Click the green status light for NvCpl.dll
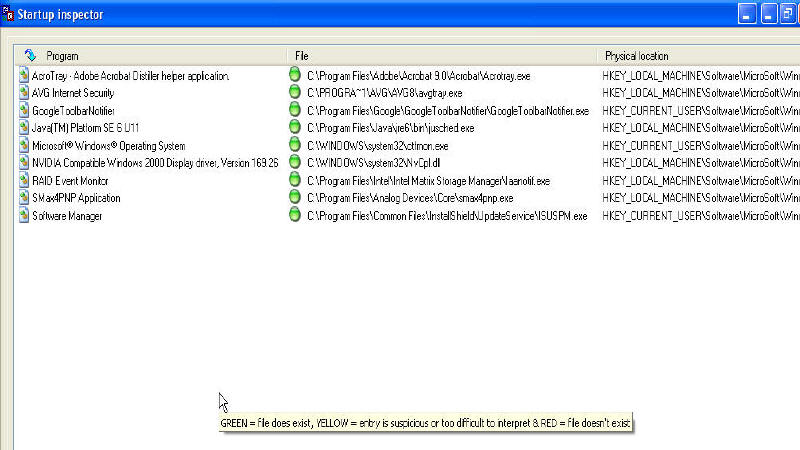Image resolution: width=800 pixels, height=450 pixels. (x=294, y=162)
